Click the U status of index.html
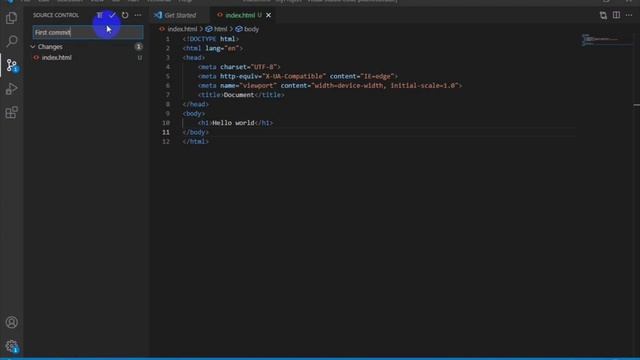The height and width of the screenshot is (360, 640). (140, 58)
